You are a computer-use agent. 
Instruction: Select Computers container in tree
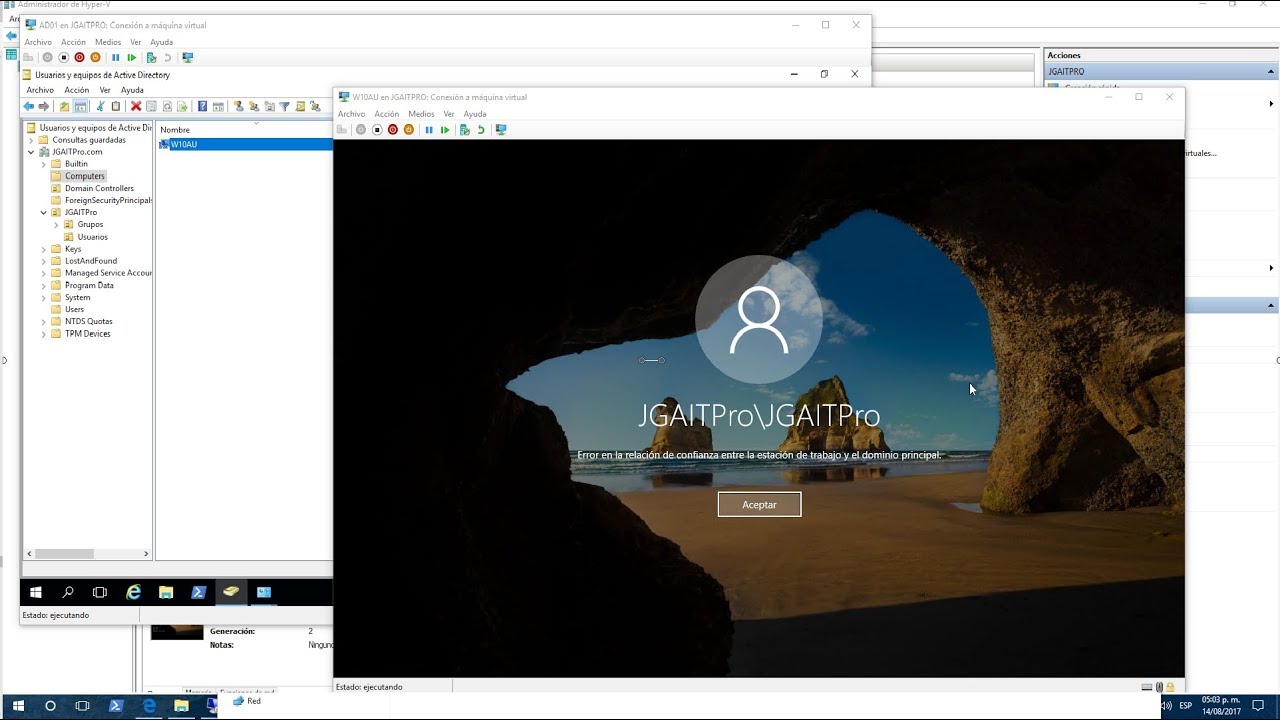pos(85,176)
